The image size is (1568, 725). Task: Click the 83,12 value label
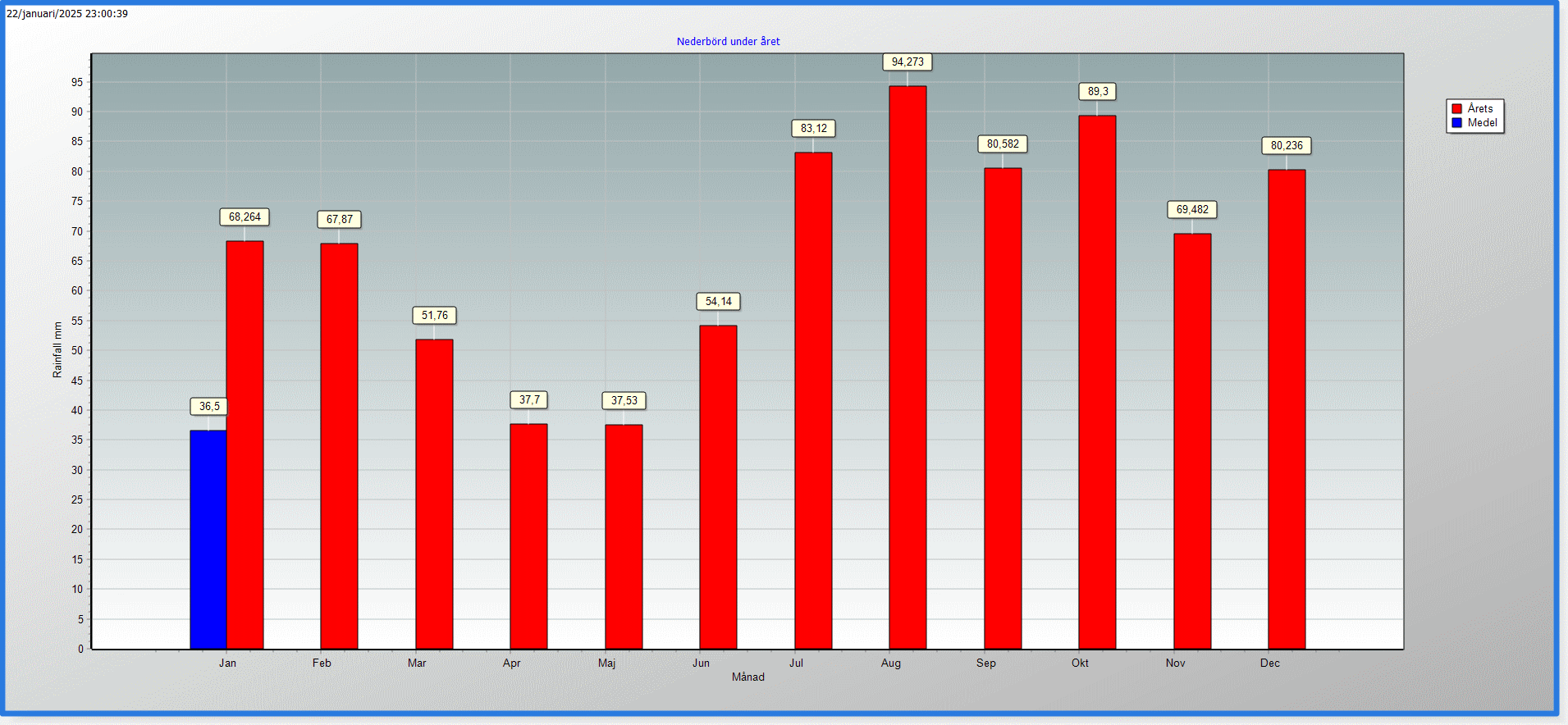pyautogui.click(x=813, y=128)
